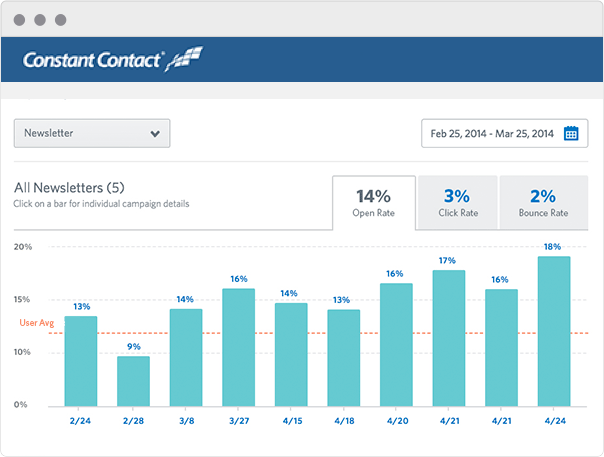
Task: Click the 4/24 date label
Action: pos(555,421)
